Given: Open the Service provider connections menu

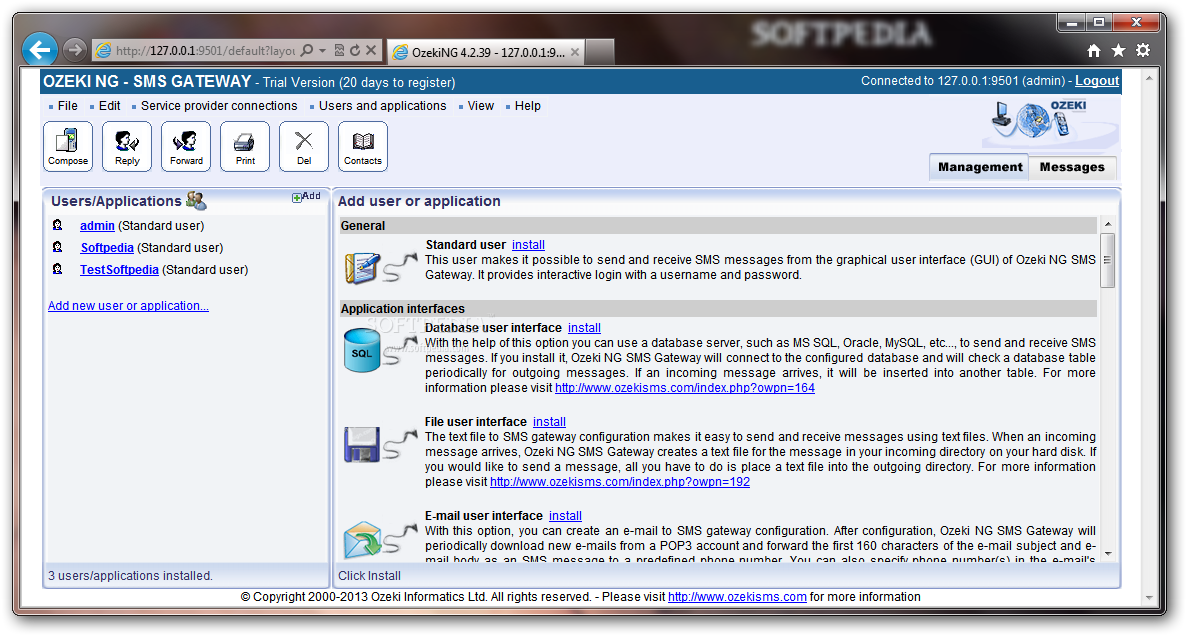Looking at the screenshot, I should point(219,106).
